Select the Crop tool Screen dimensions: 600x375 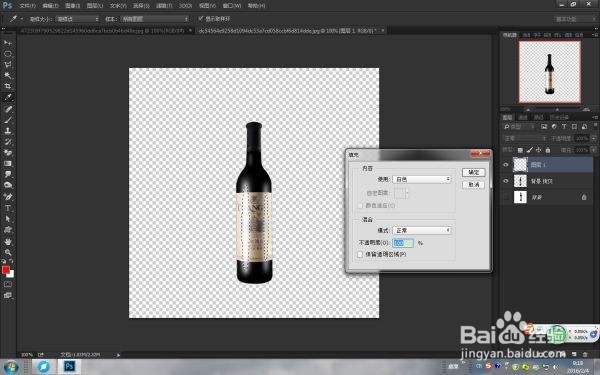8,86
